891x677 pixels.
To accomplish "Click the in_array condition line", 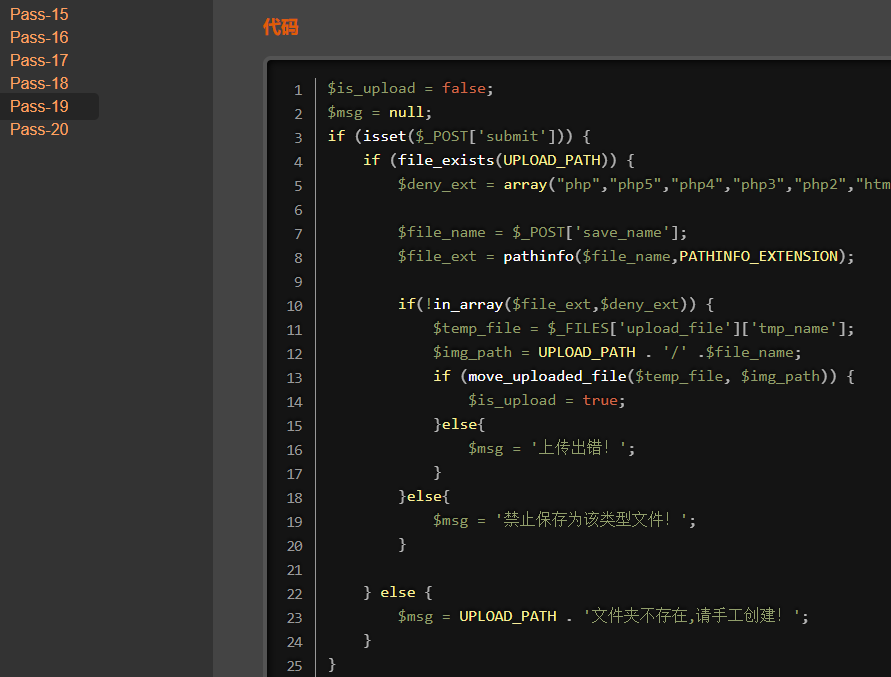I will click(554, 305).
